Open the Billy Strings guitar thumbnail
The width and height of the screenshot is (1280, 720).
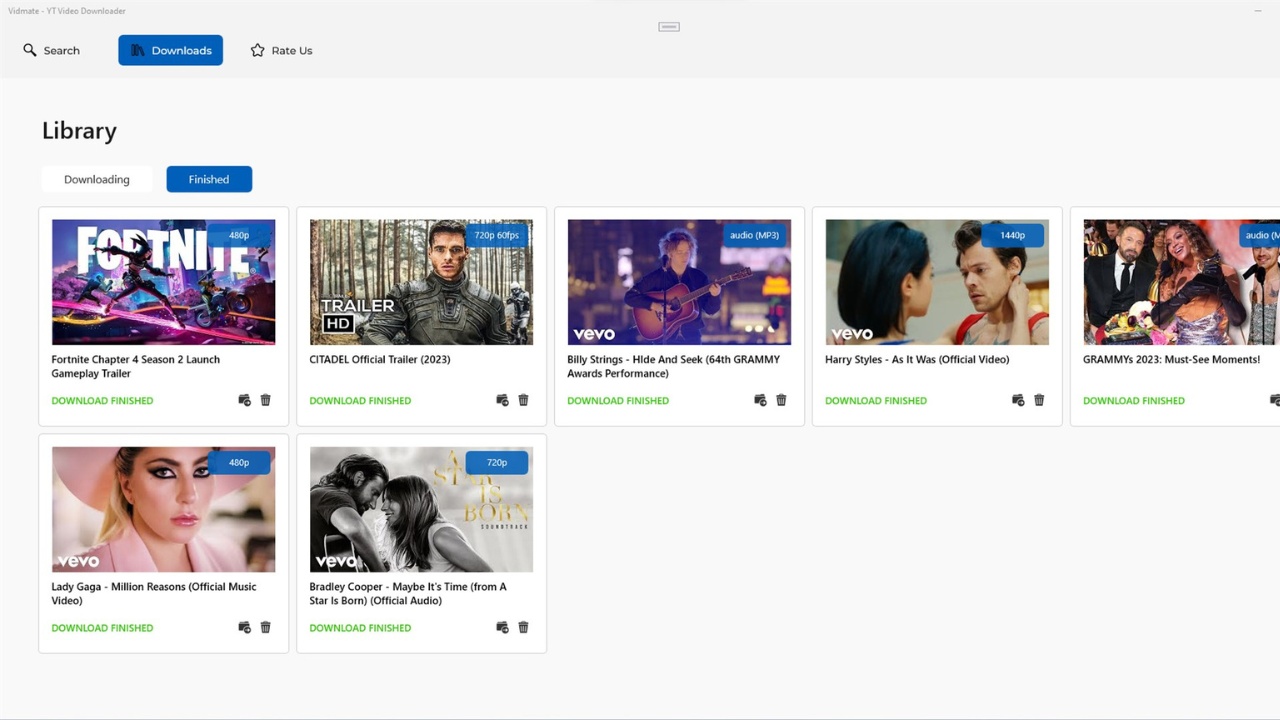tap(679, 282)
